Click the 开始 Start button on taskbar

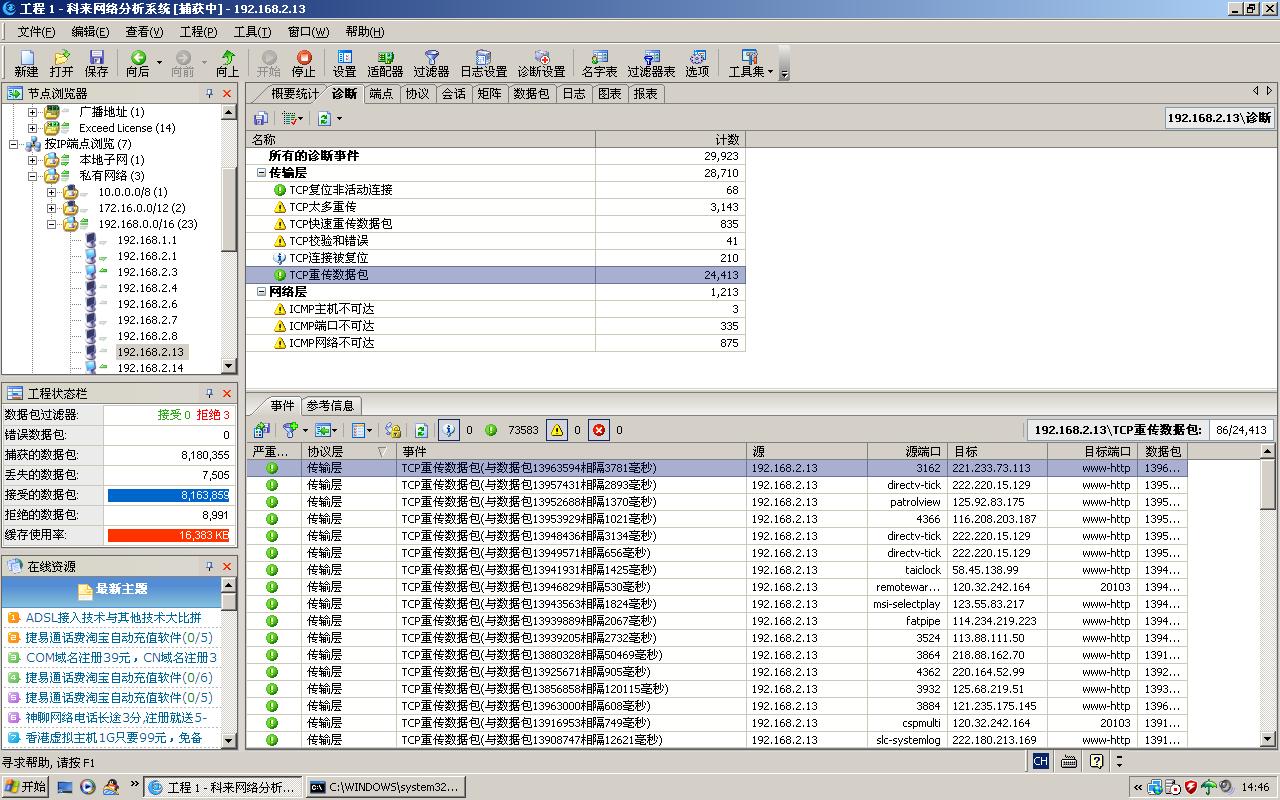coord(25,787)
